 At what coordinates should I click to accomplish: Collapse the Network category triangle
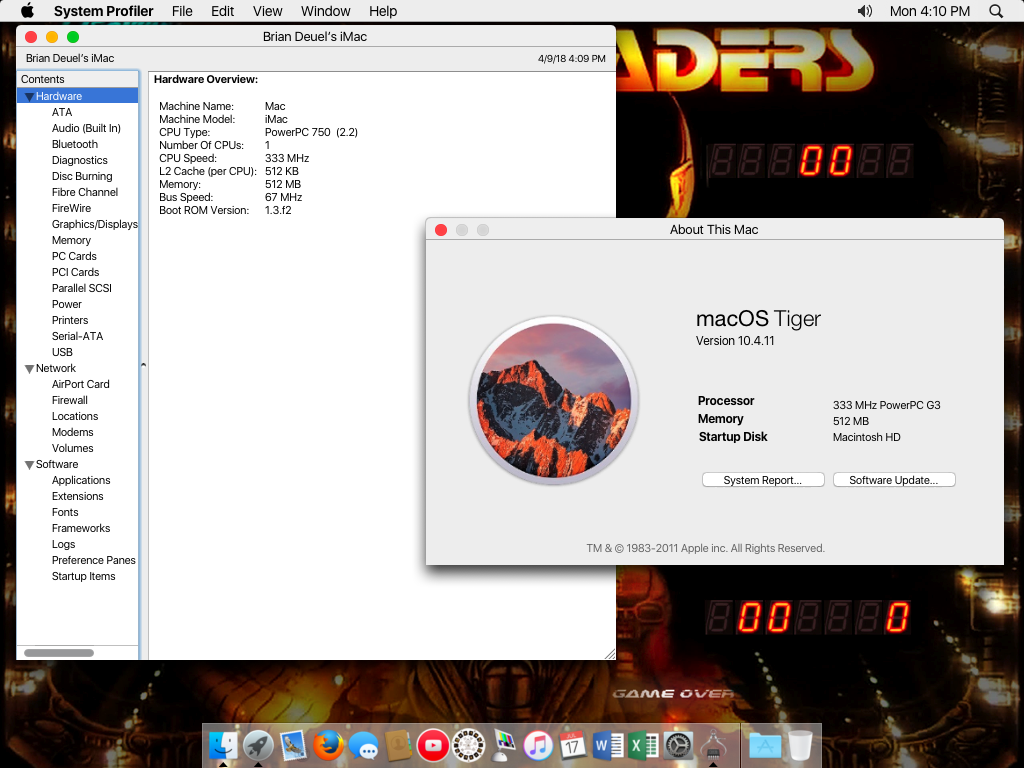29,369
